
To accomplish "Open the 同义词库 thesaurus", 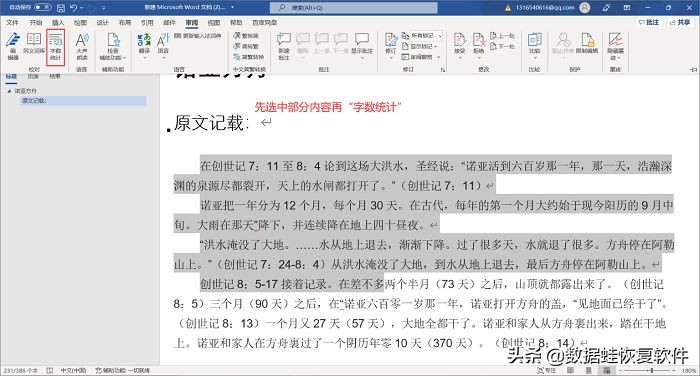I will point(34,44).
